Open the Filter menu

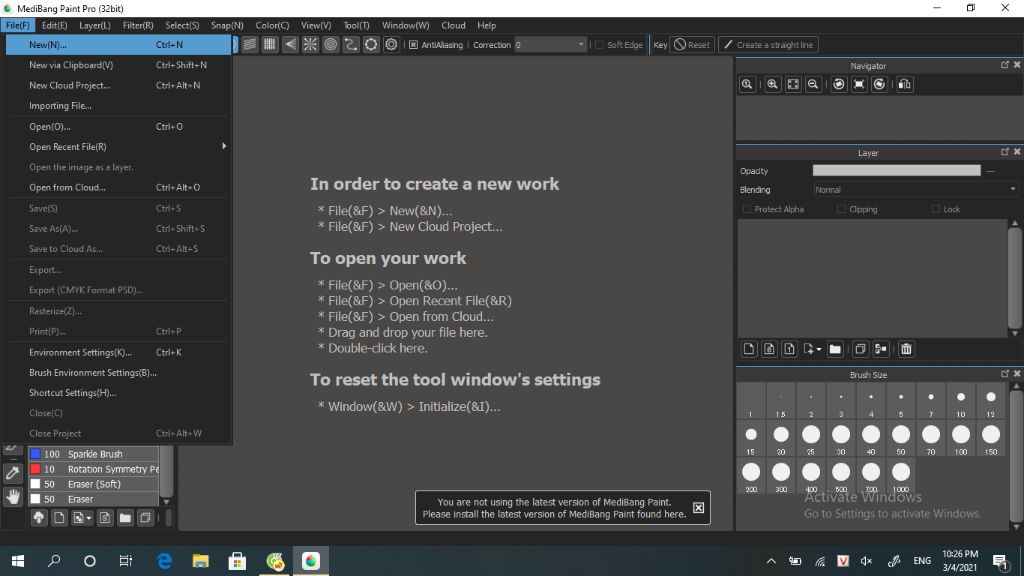(x=138, y=25)
